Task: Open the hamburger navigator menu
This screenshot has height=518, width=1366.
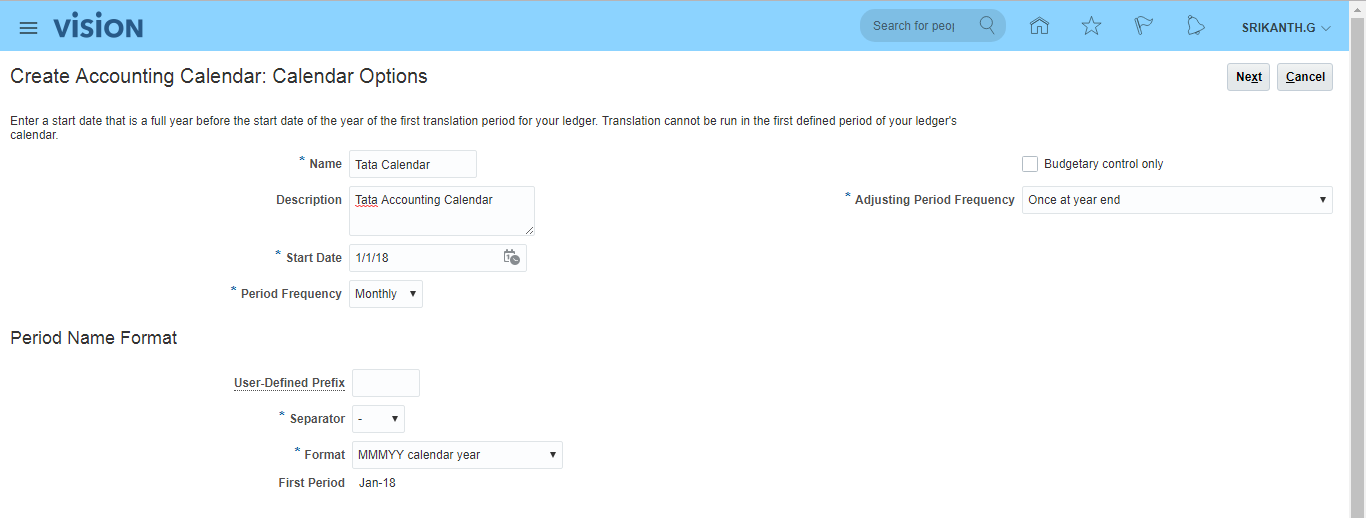Action: click(x=28, y=27)
